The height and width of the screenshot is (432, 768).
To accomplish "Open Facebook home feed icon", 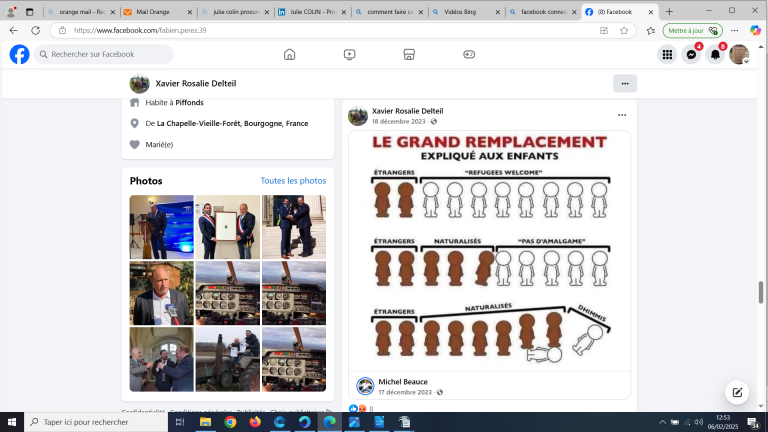I will [289, 55].
